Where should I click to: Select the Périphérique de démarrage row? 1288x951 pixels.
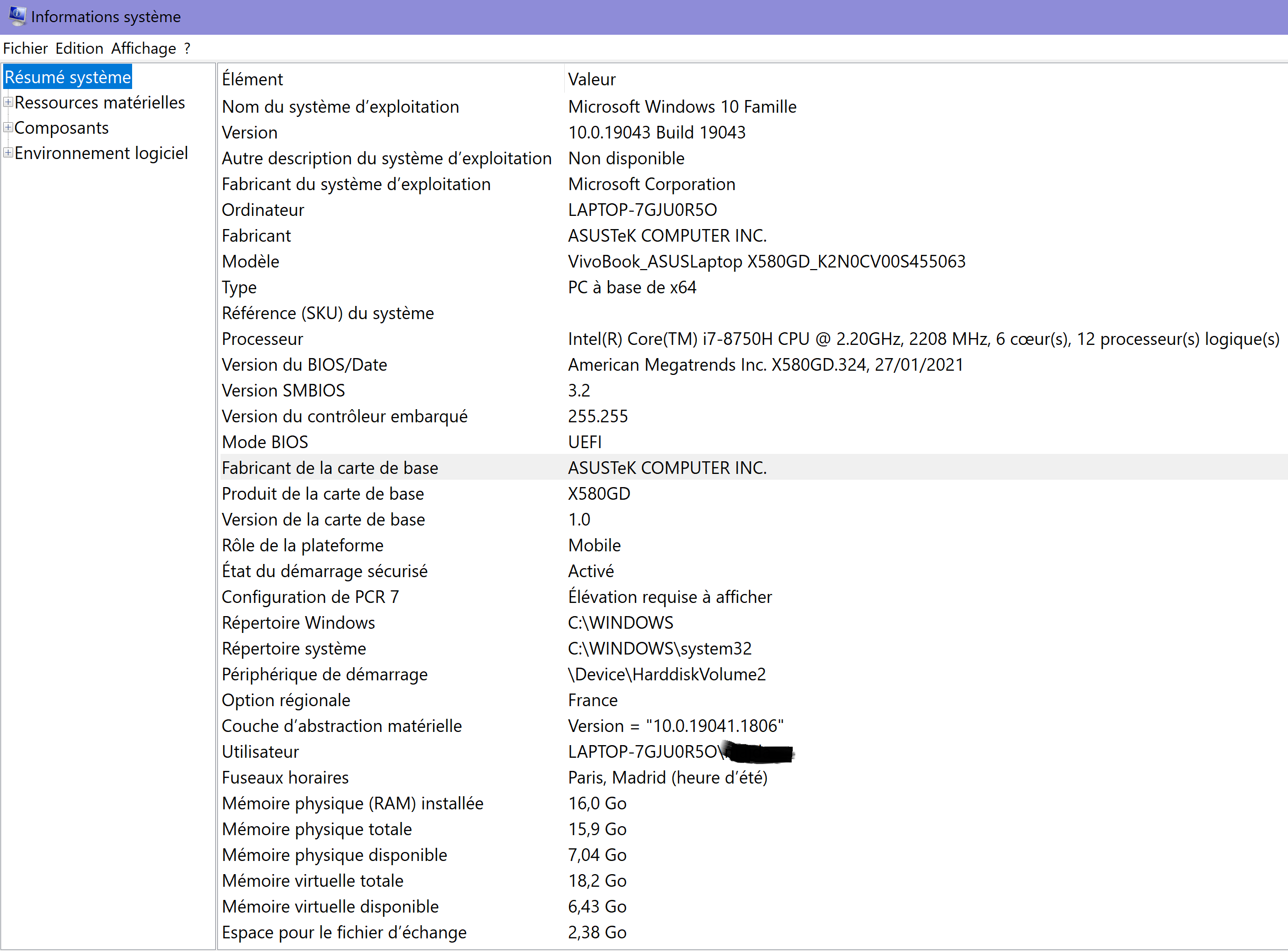click(325, 675)
